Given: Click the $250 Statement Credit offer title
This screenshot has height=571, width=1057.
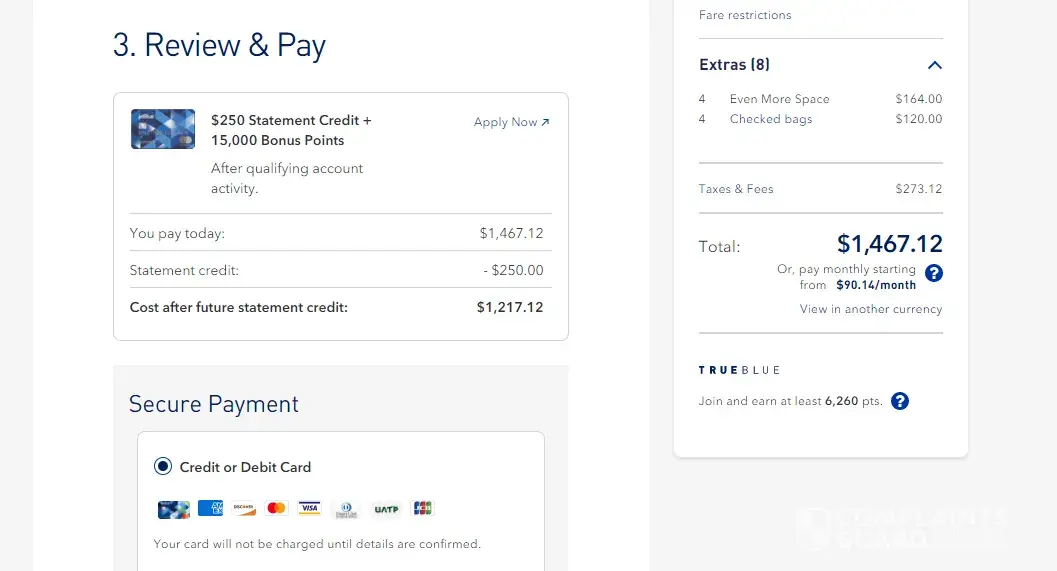Looking at the screenshot, I should [291, 130].
